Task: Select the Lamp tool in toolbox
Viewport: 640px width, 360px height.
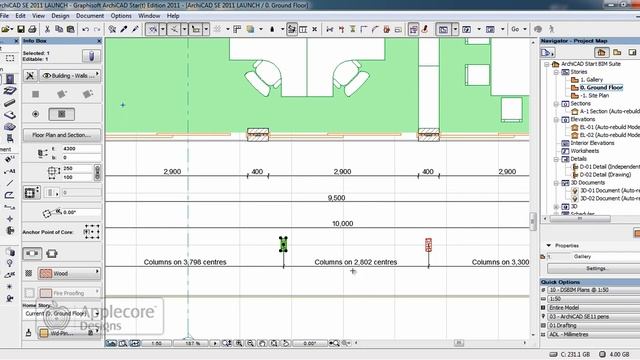Action: tap(10, 263)
